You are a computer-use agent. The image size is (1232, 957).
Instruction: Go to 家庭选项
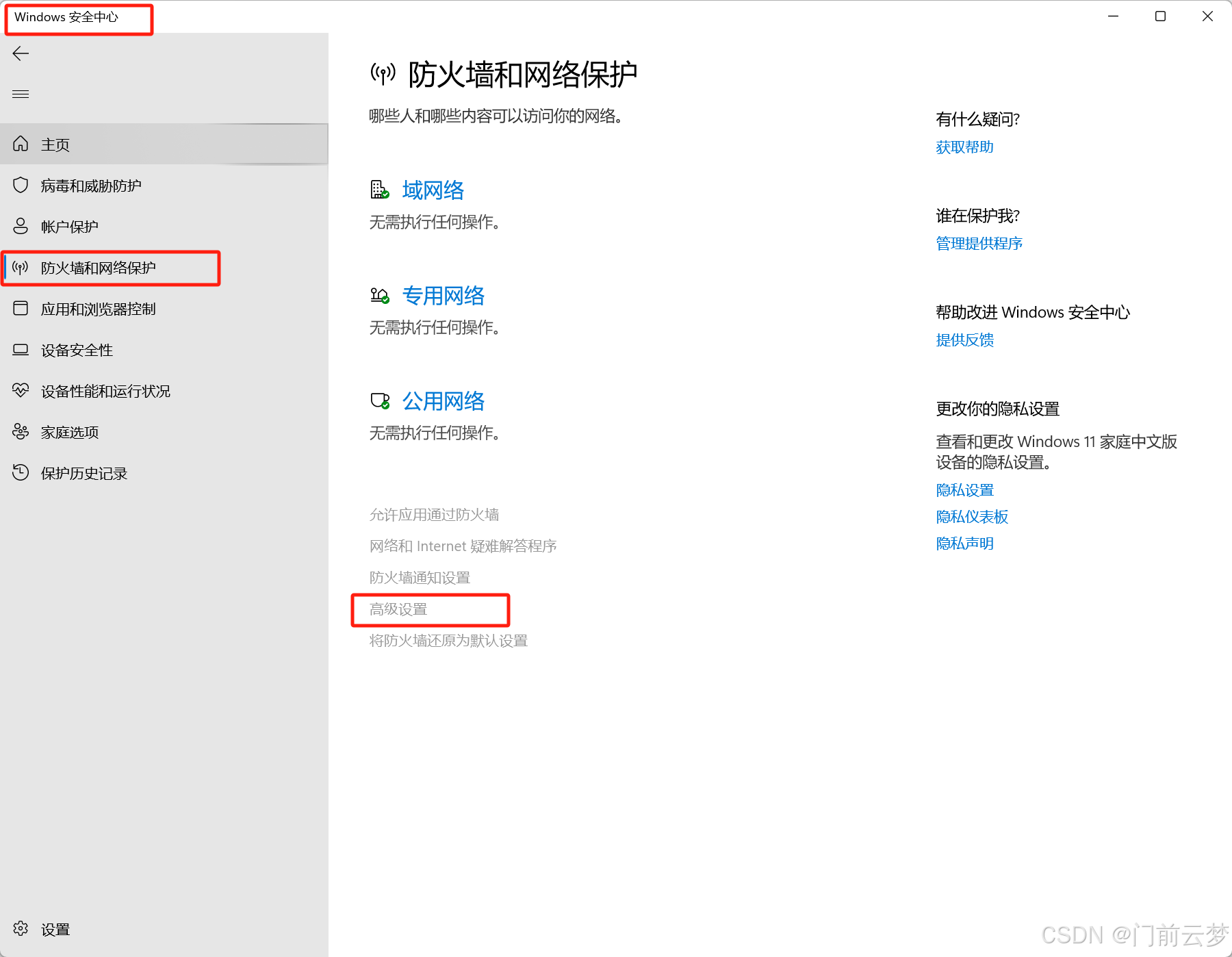click(164, 432)
